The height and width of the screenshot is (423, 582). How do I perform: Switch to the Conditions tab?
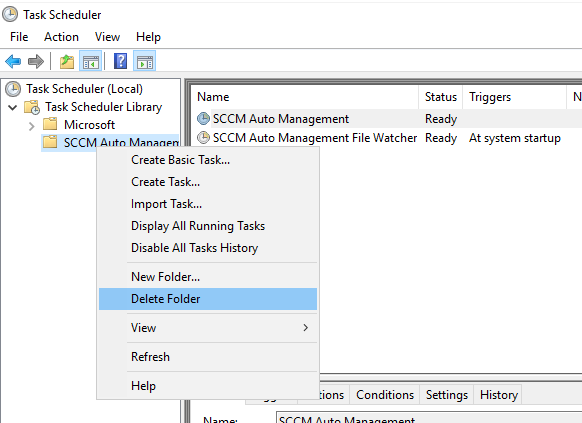(x=385, y=395)
